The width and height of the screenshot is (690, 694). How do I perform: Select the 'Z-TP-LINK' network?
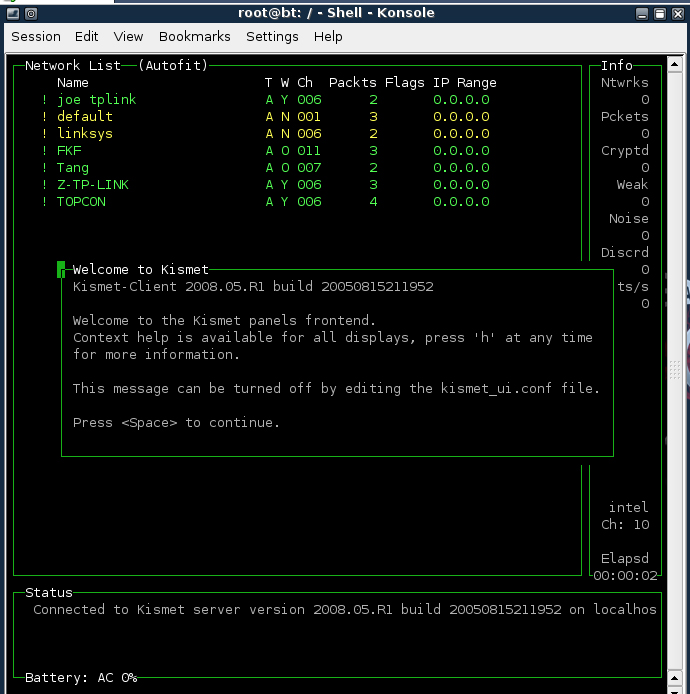point(93,185)
